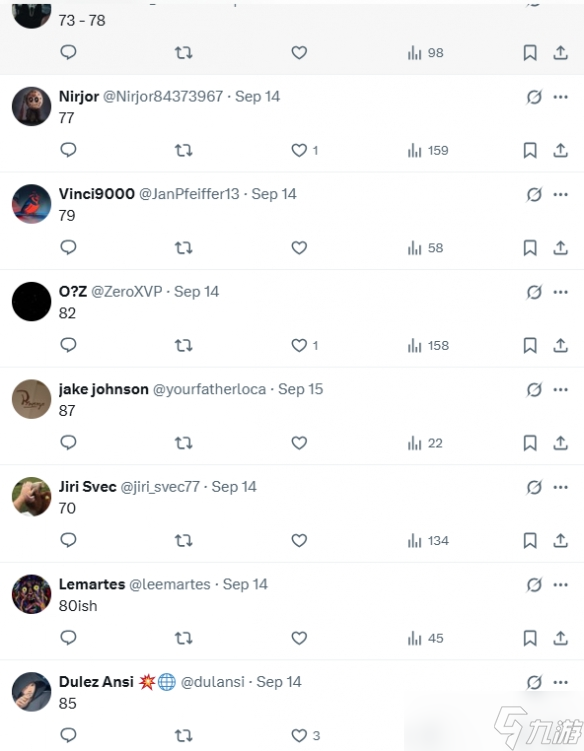Open Sep 15 timestamp on jake johnson tweet

pos(300,389)
